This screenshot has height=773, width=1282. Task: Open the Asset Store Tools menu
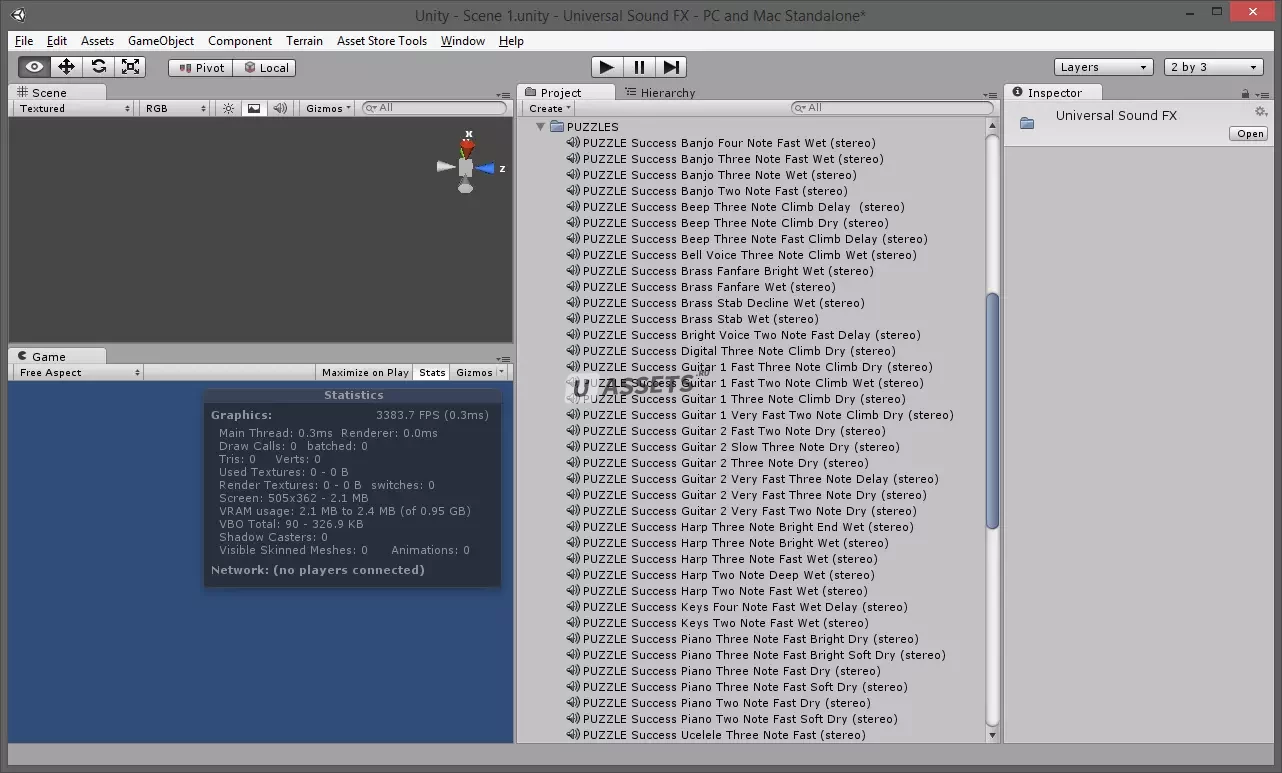381,41
